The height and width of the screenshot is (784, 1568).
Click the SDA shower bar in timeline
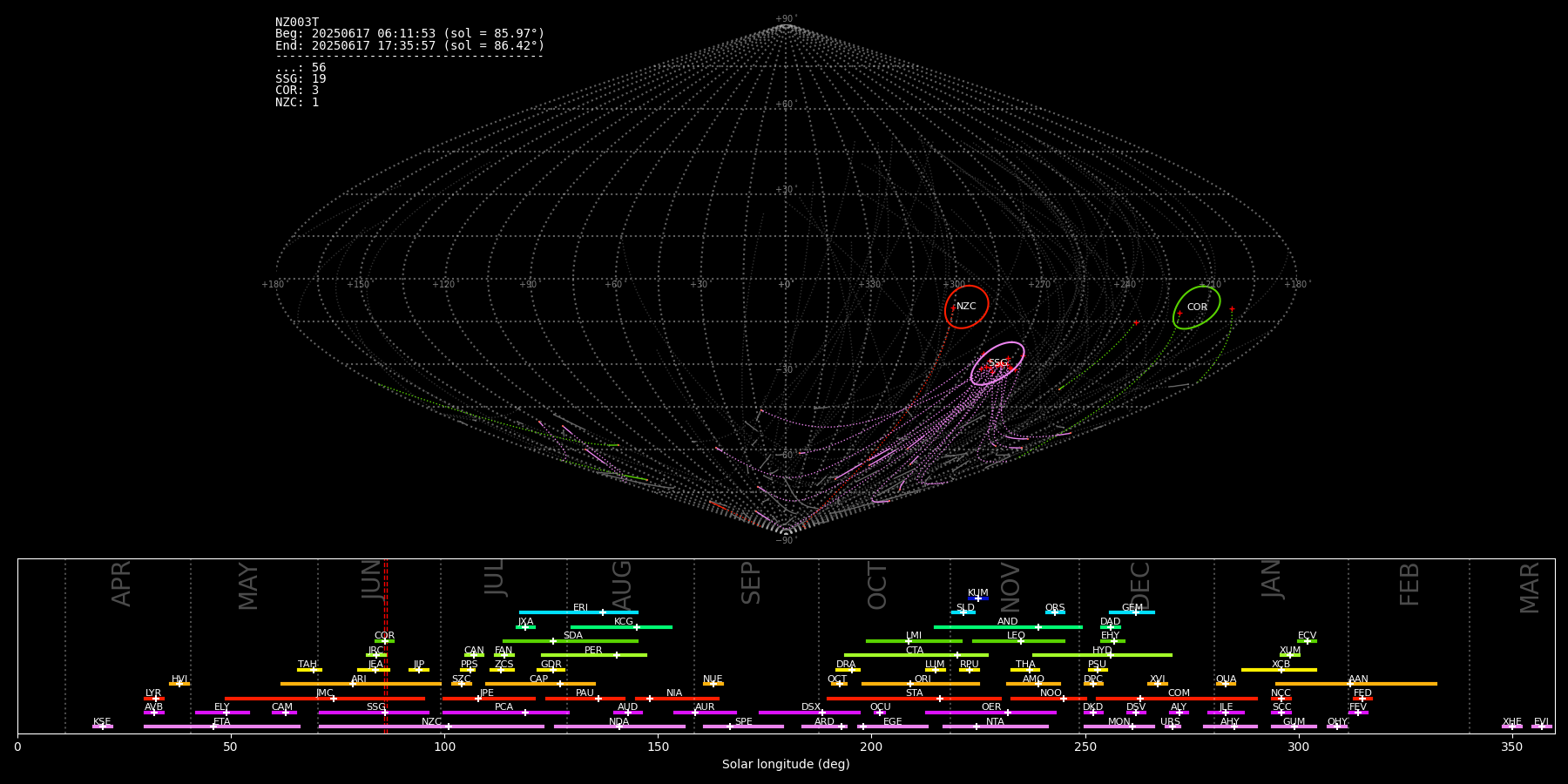[571, 641]
